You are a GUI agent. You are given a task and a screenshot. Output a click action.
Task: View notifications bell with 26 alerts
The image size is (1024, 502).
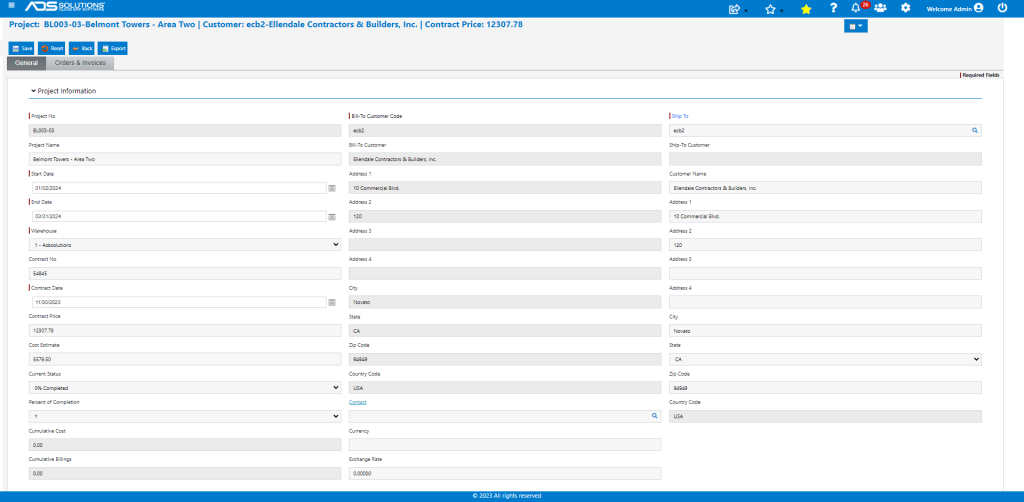(x=858, y=7)
